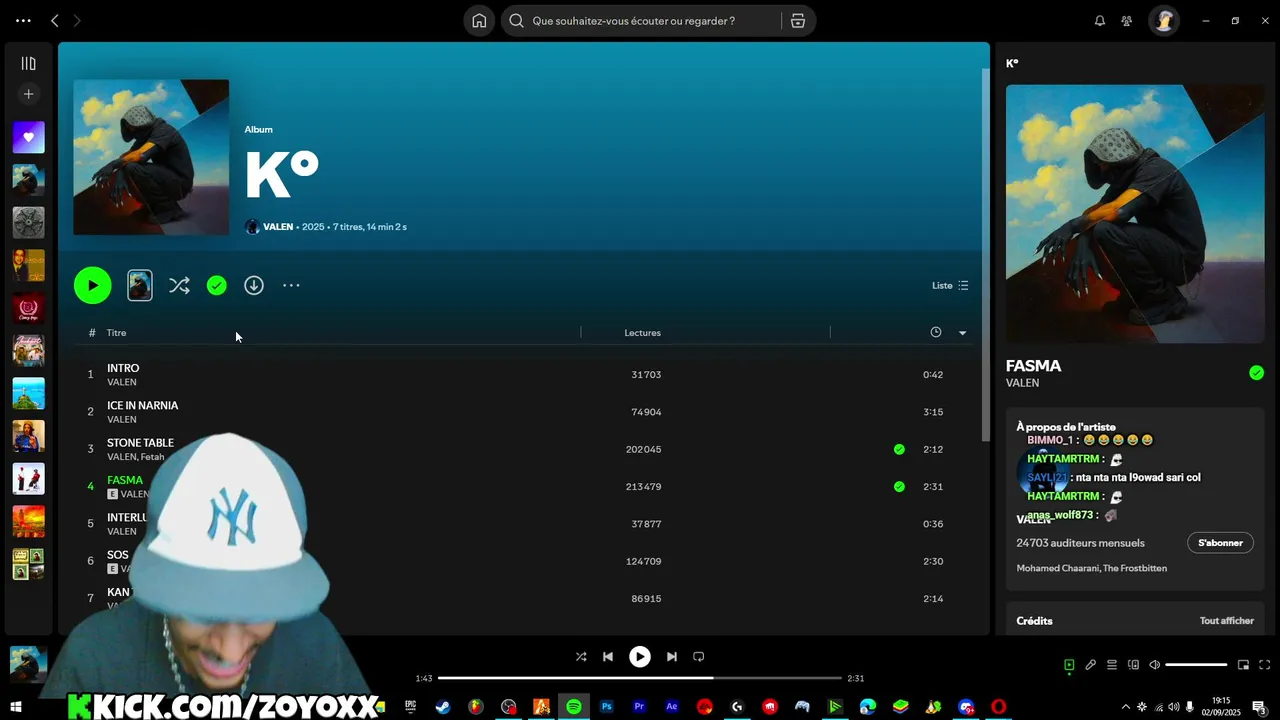The image size is (1280, 720).
Task: Enter full screen mode
Action: [x=1264, y=665]
